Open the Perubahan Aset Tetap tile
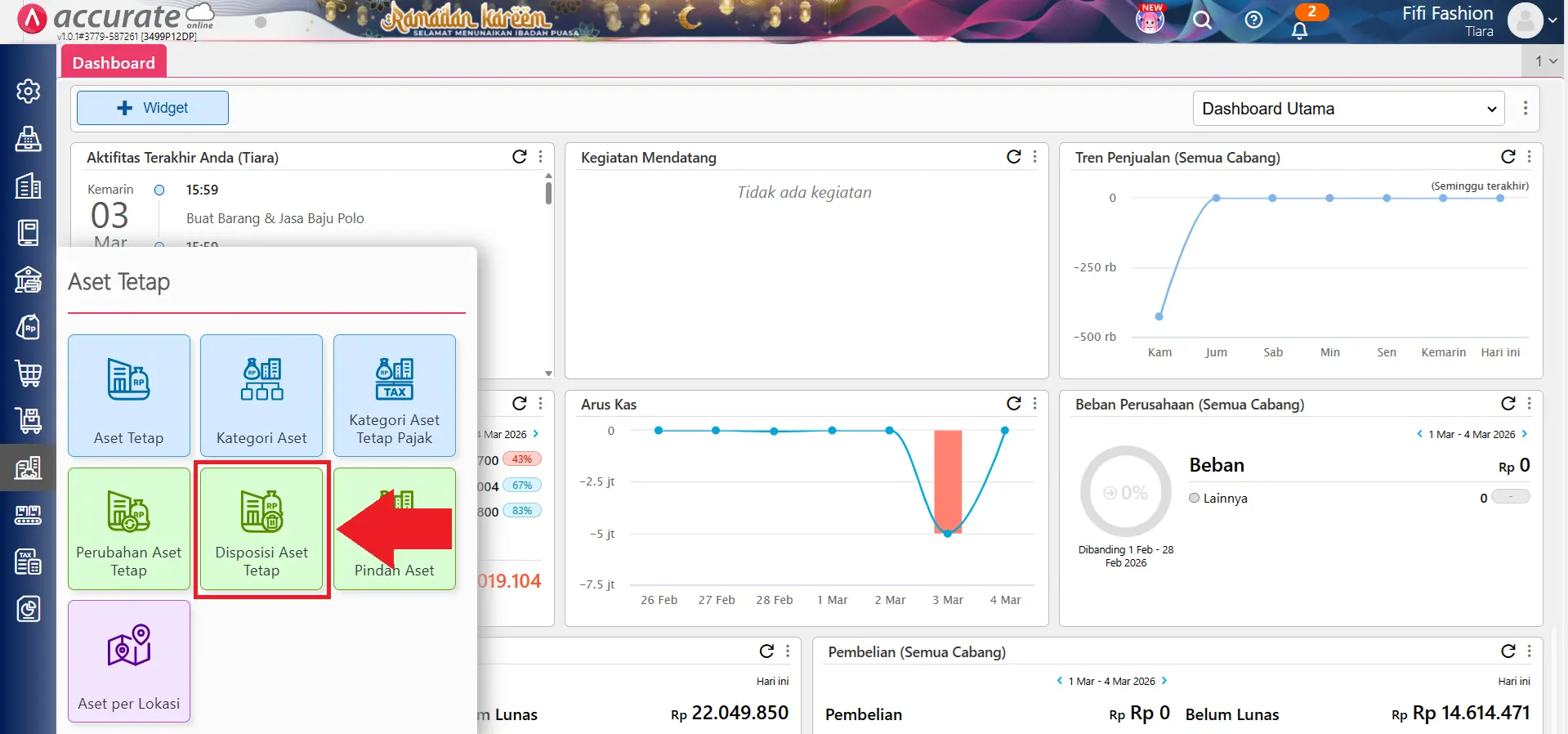This screenshot has height=734, width=1568. 129,529
